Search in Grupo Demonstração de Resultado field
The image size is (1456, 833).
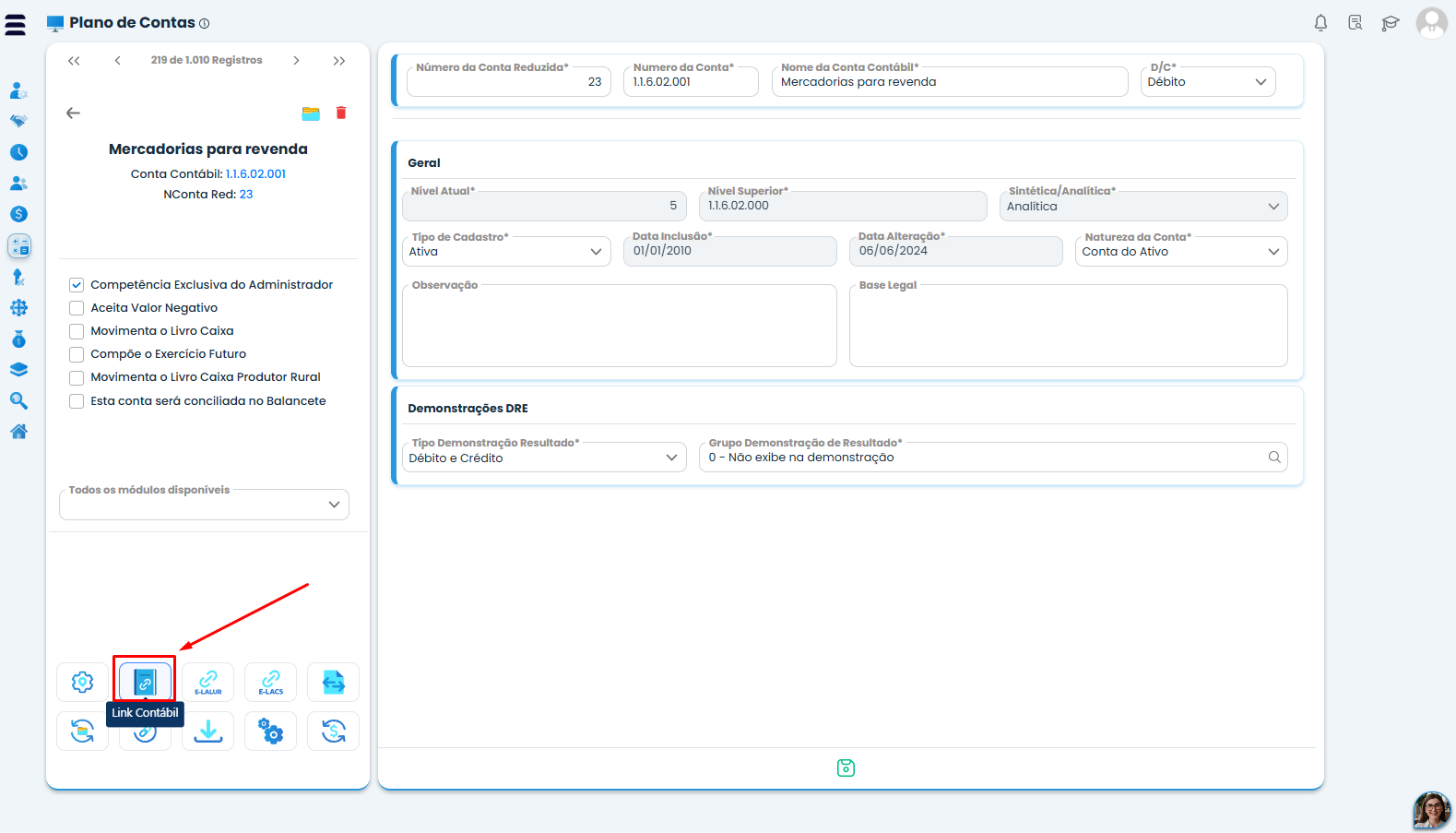[x=1274, y=458]
